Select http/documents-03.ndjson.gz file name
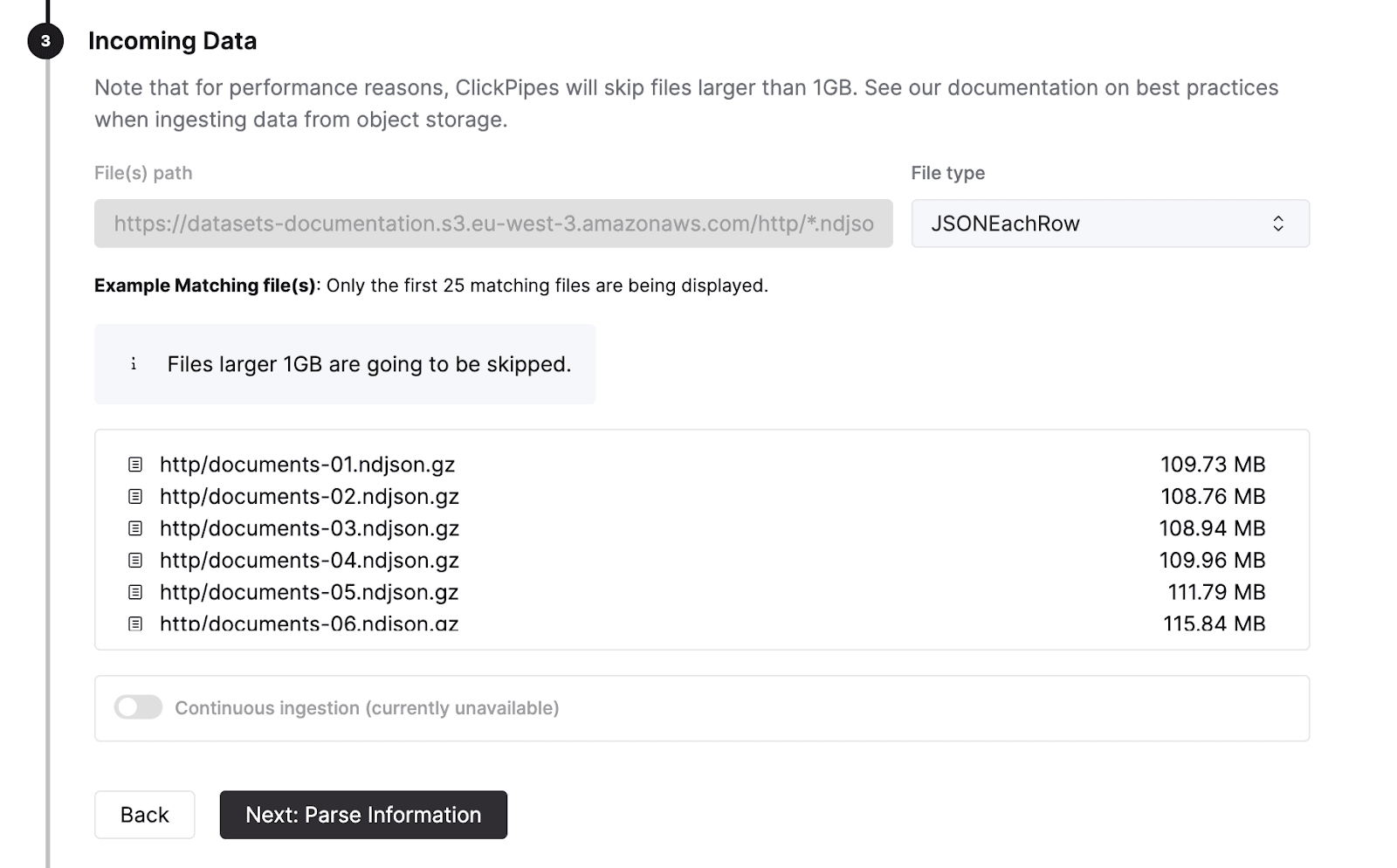 [309, 528]
